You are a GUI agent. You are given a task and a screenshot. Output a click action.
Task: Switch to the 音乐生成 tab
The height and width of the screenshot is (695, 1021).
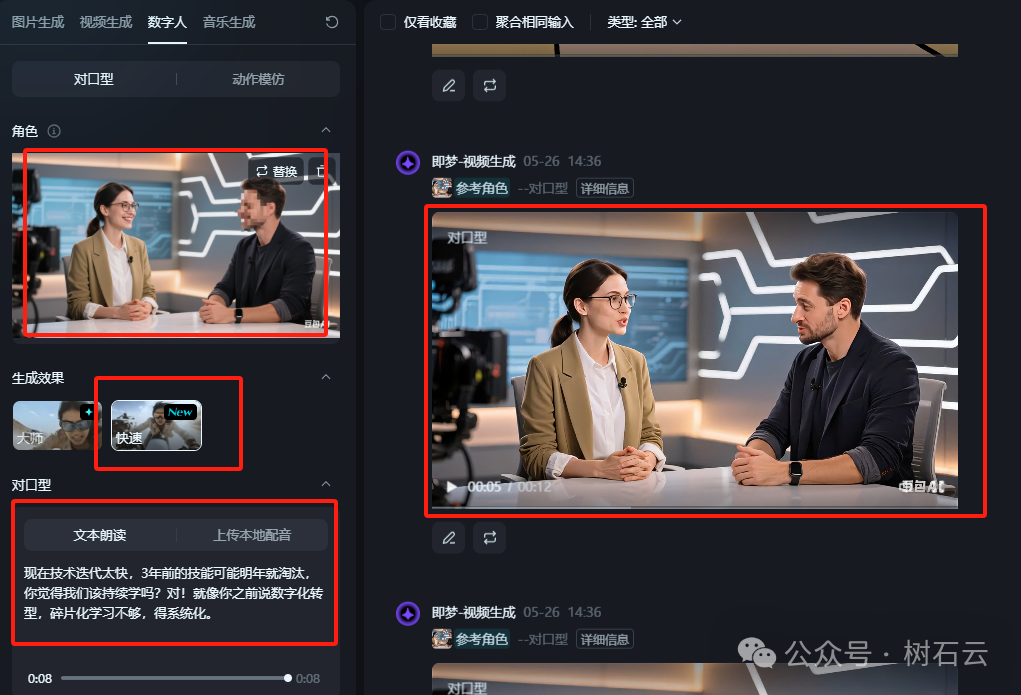[229, 21]
